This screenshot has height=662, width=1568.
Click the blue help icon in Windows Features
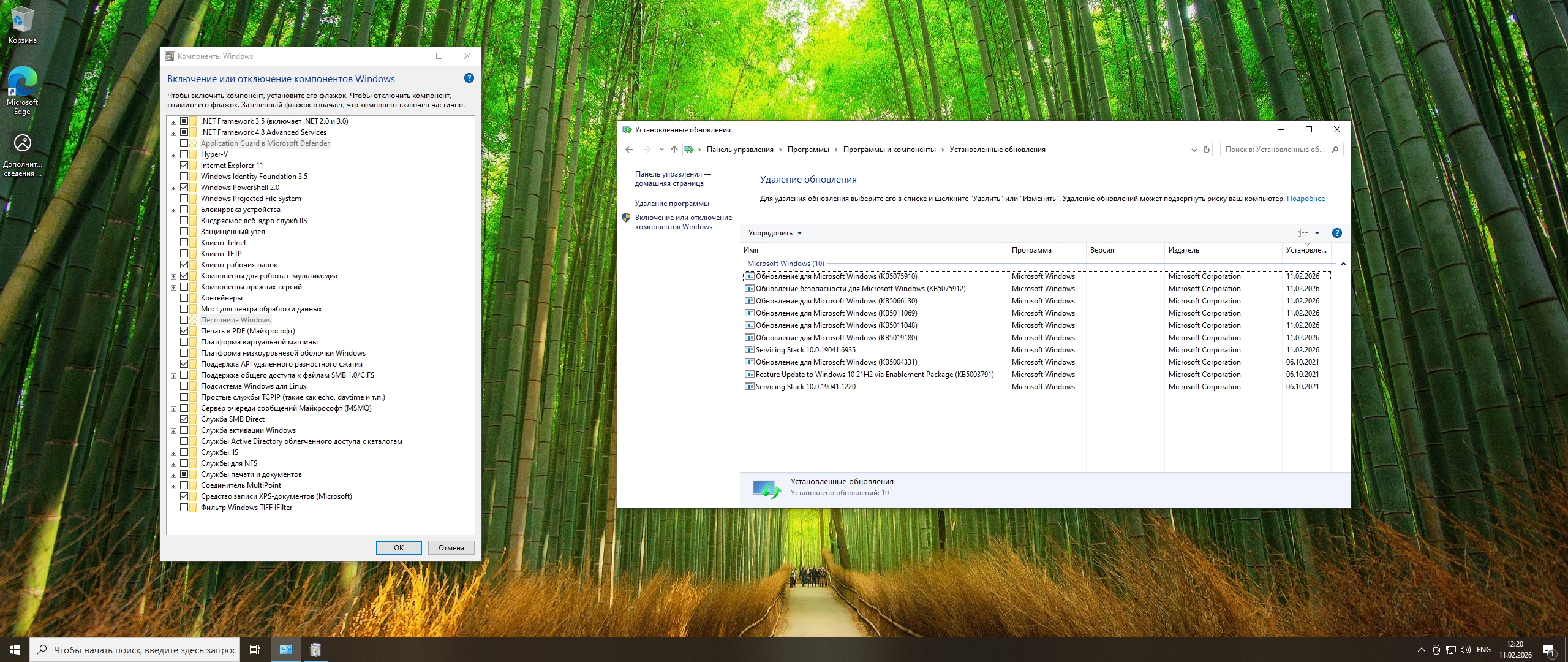click(x=469, y=78)
